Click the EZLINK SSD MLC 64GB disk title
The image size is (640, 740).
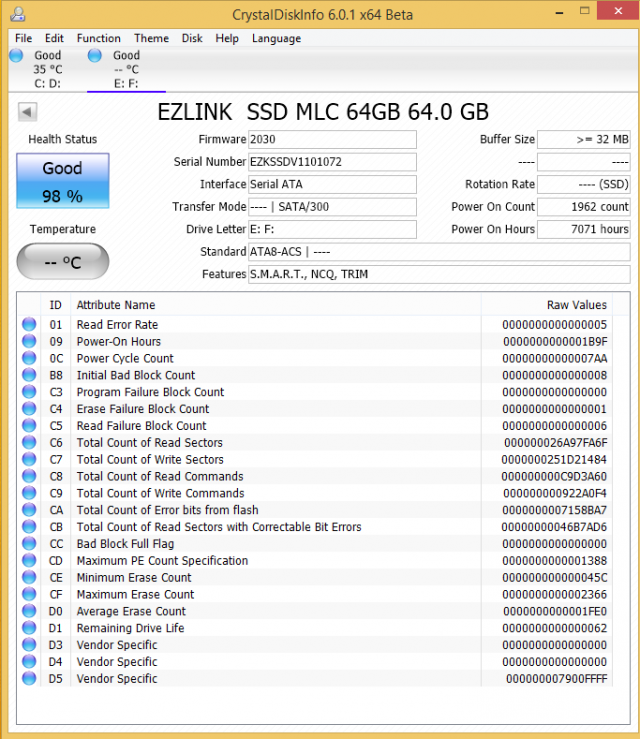(323, 112)
